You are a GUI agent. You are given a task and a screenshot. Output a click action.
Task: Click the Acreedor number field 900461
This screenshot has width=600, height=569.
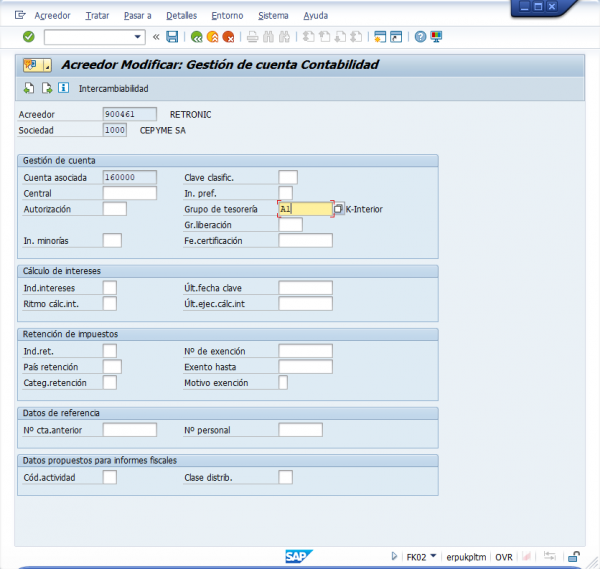130,114
